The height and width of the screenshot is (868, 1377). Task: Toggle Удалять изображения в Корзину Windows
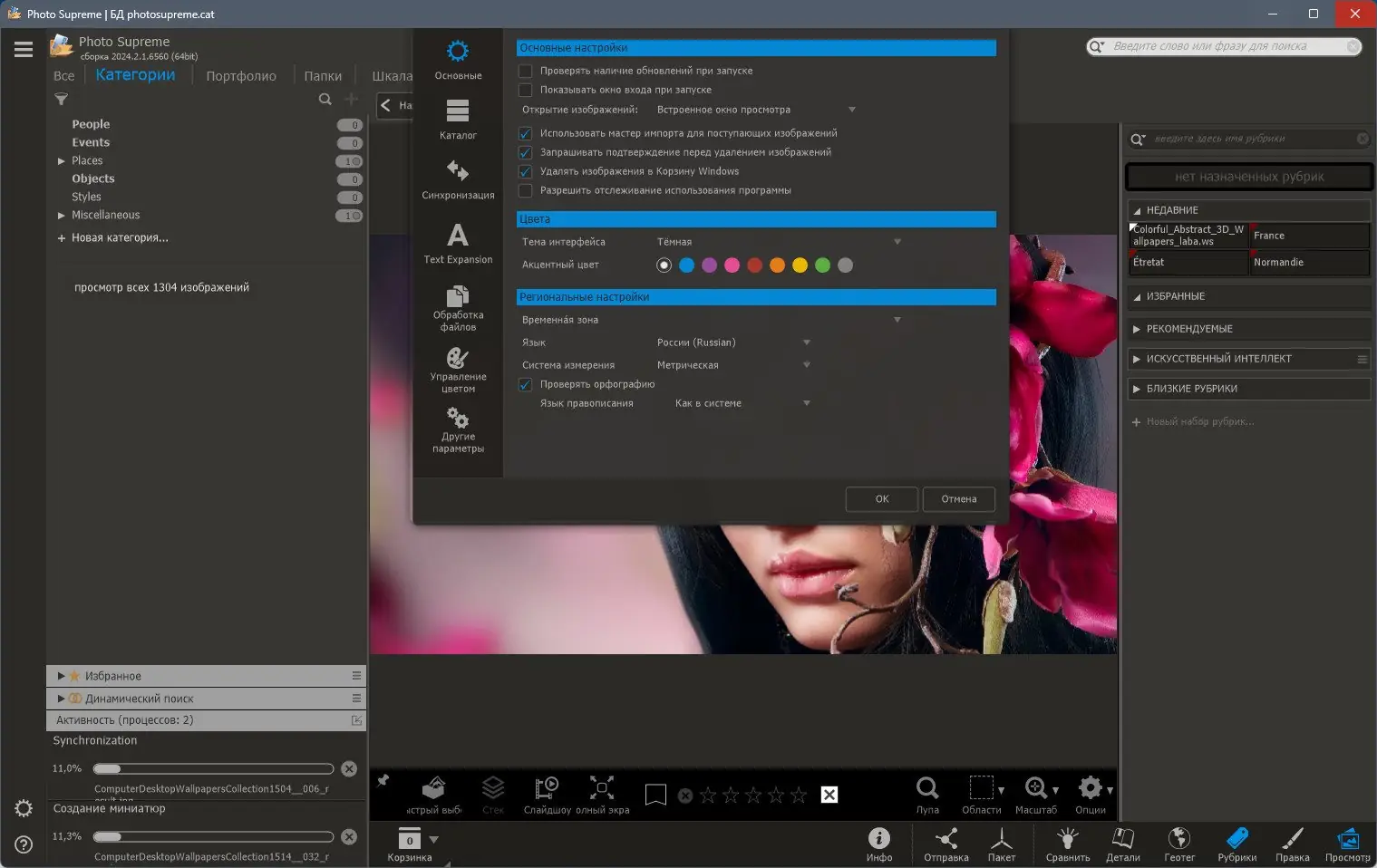(x=525, y=171)
